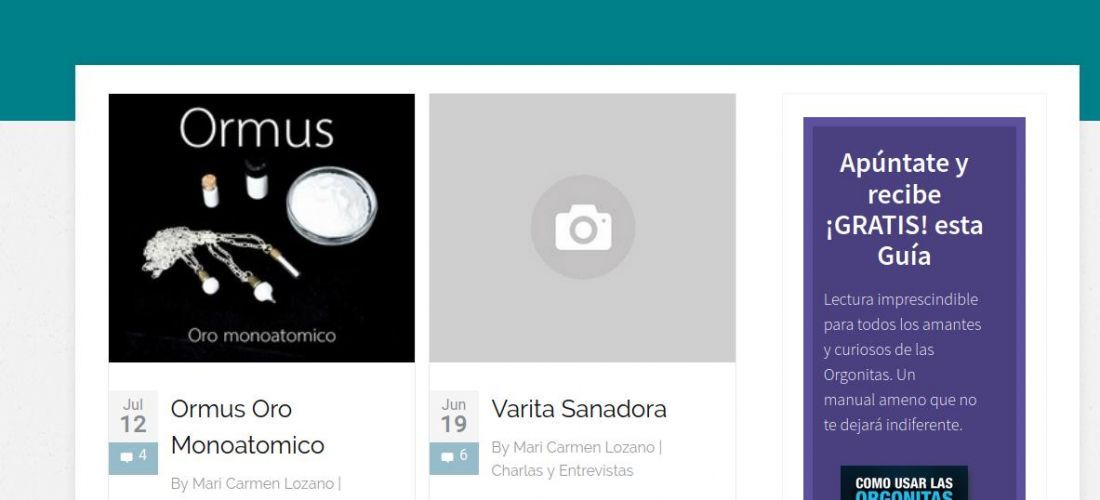Click the Jul 12 date badge
This screenshot has height=500, width=1100.
pyautogui.click(x=133, y=417)
